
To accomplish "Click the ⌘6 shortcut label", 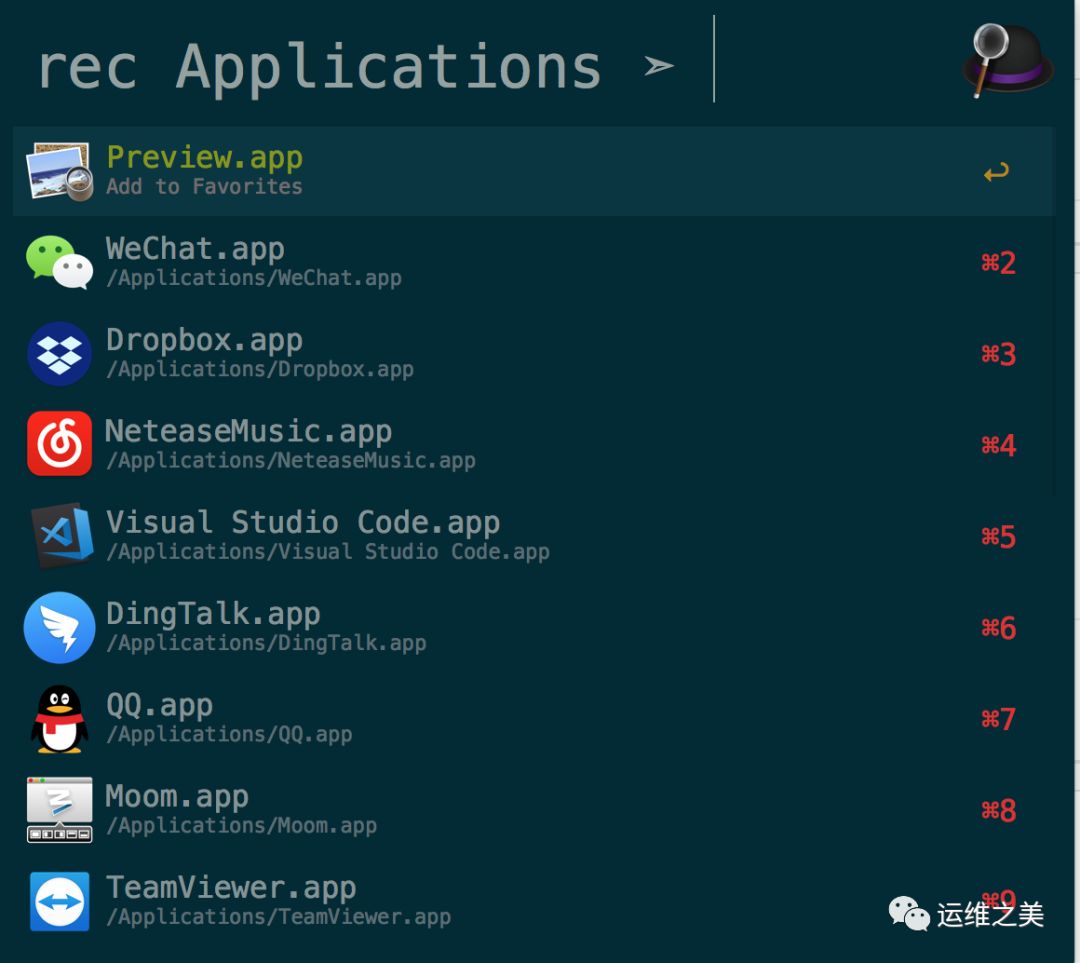I will click(x=999, y=628).
